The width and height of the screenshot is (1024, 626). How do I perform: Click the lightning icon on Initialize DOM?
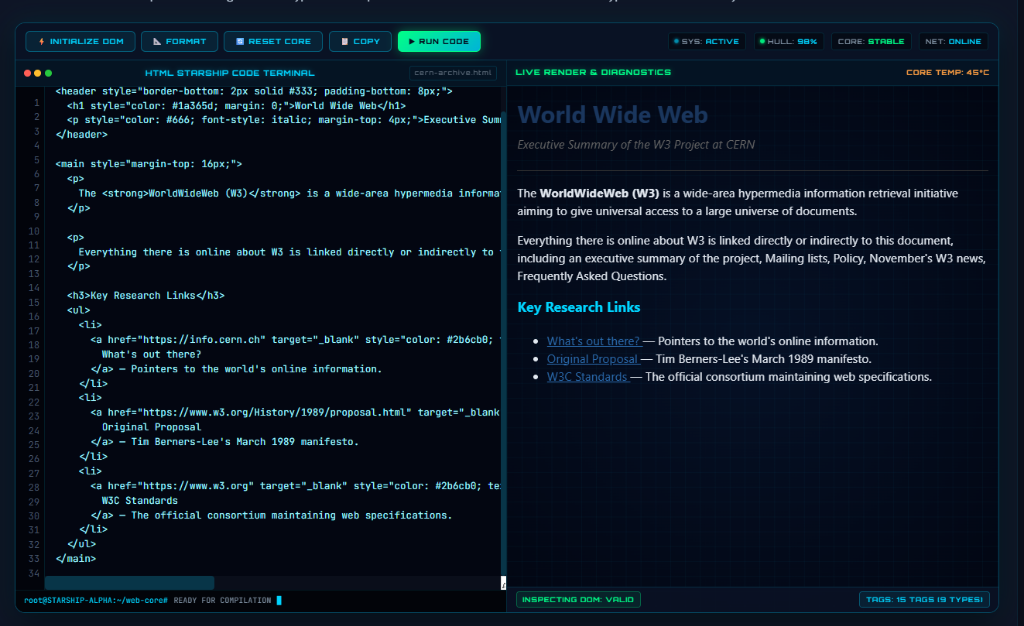(x=41, y=41)
